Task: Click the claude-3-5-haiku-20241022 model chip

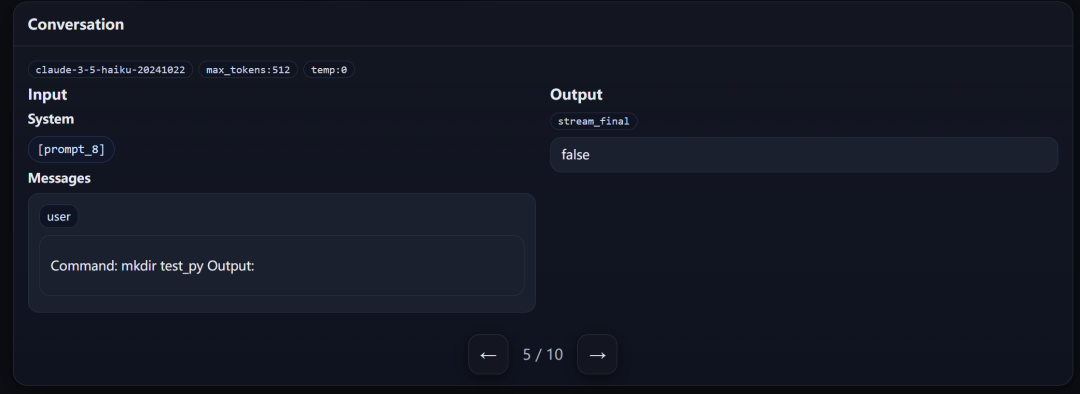Action: [x=110, y=70]
